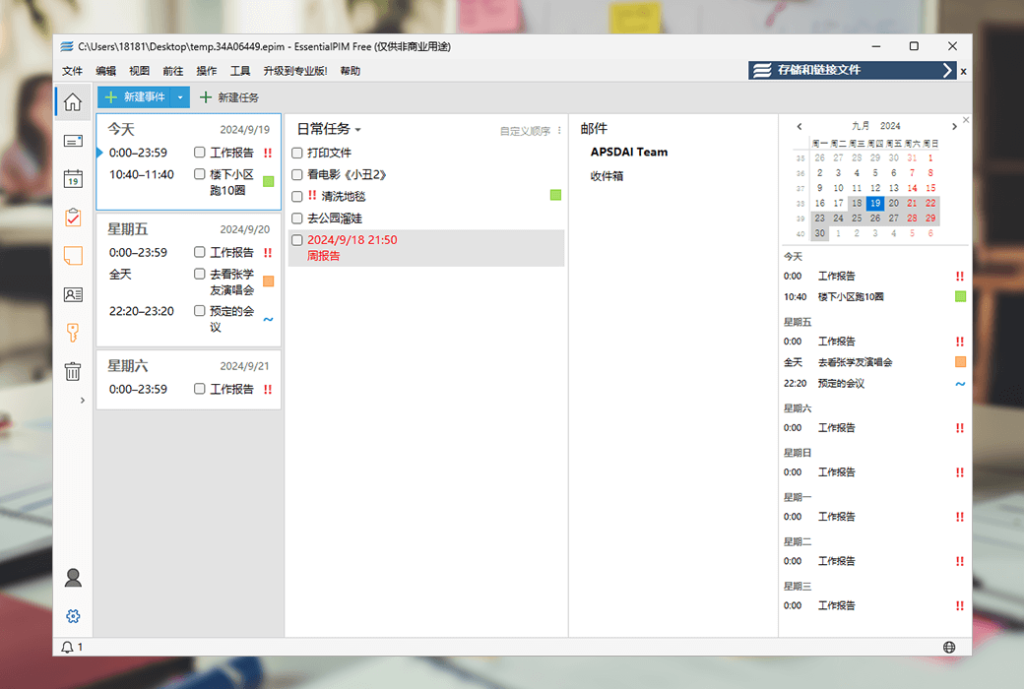Click the 今天 day header card
This screenshot has width=1024, height=689.
coord(189,129)
